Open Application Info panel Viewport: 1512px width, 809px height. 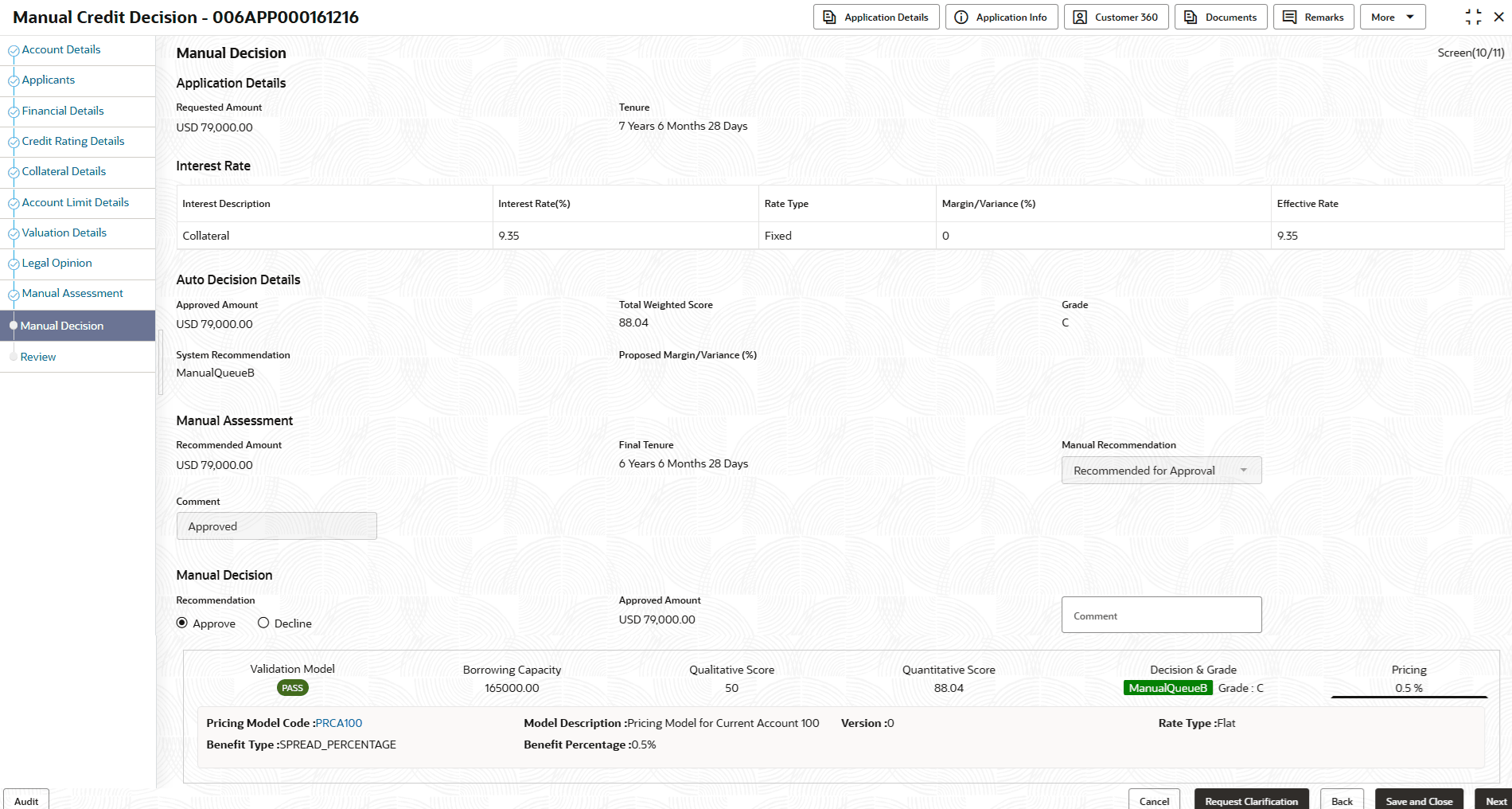tap(1002, 17)
